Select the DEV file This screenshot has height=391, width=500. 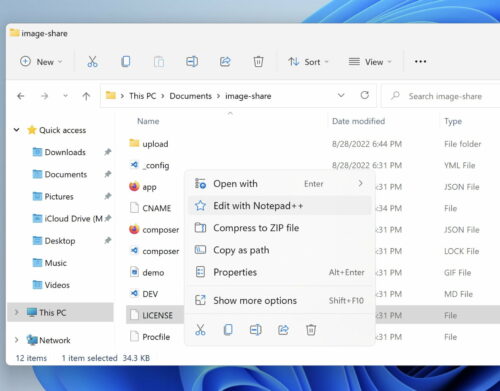[x=150, y=294]
